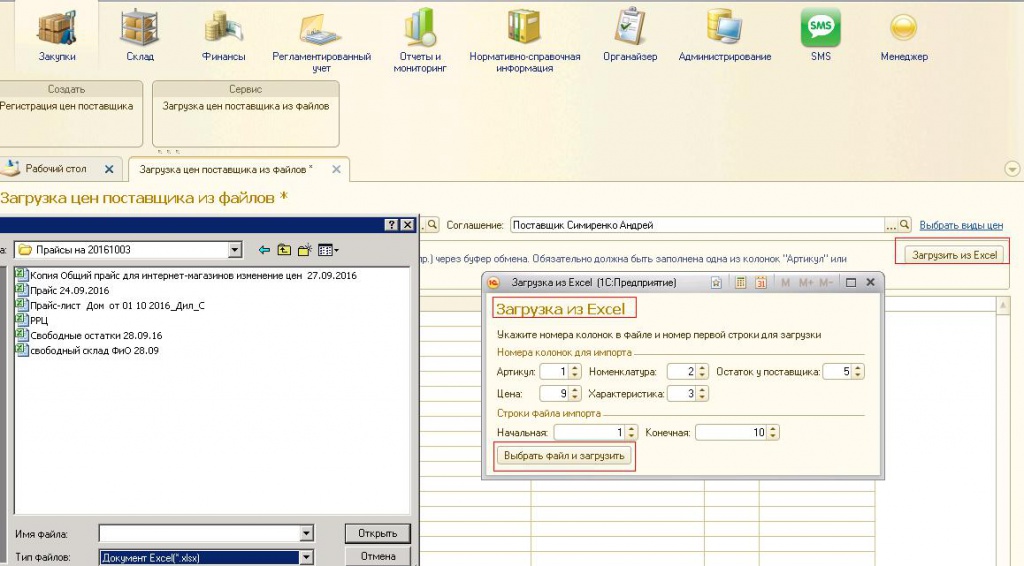
Task: Open the calendar icon in dialog title bar
Action: click(x=761, y=283)
